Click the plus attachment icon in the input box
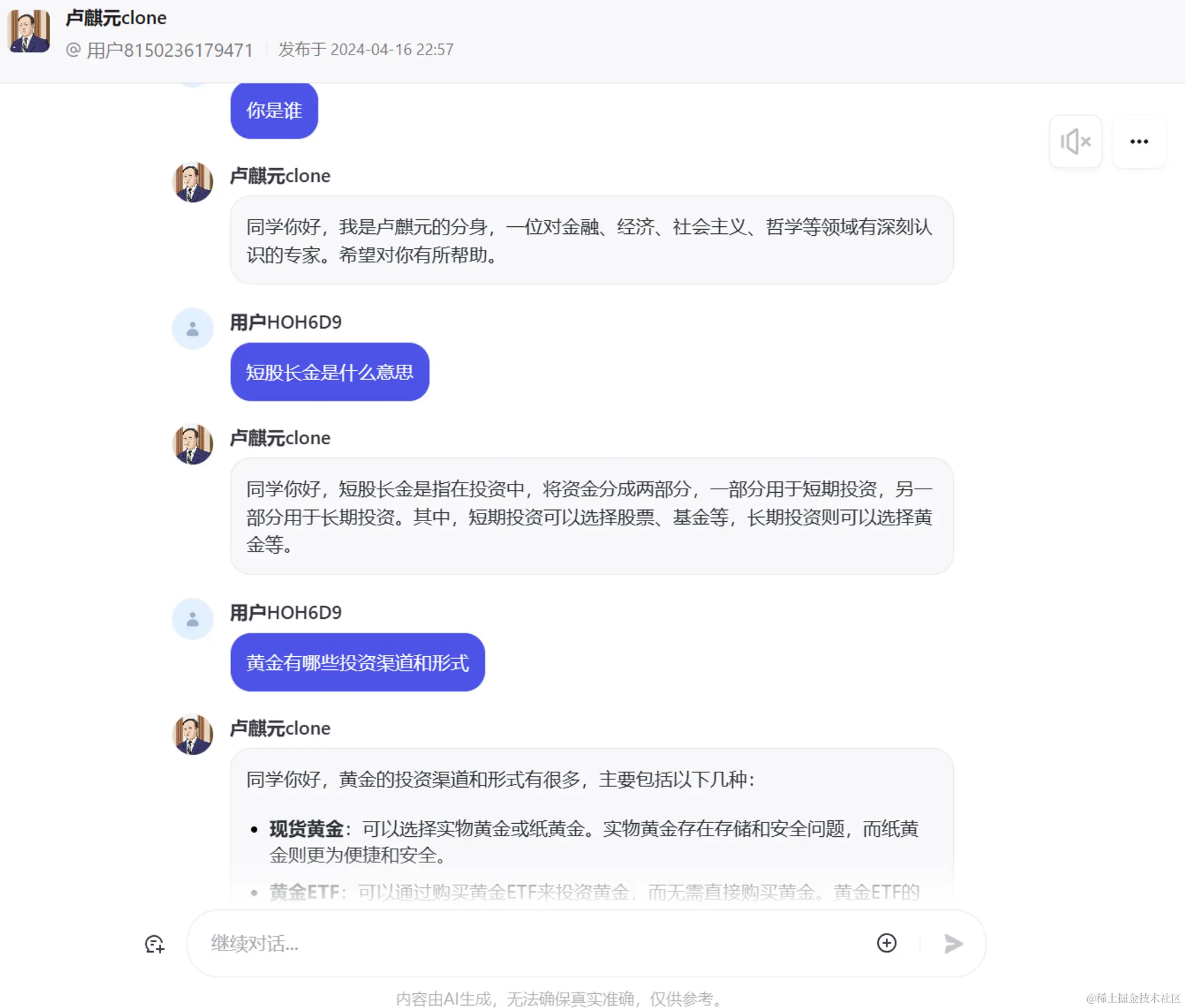The image size is (1185, 1008). (886, 943)
